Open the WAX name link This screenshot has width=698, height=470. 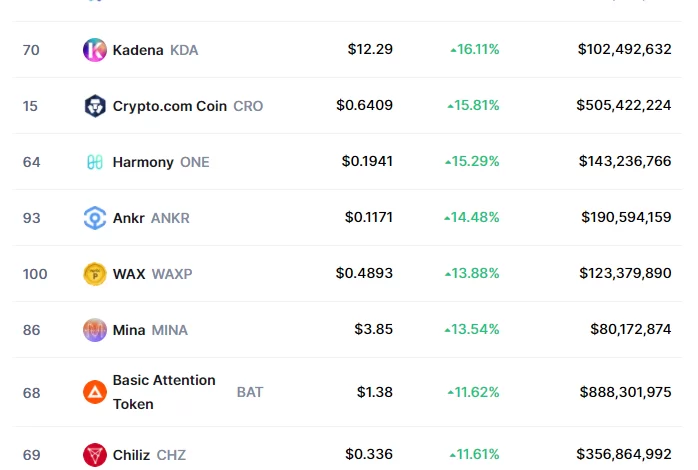(x=129, y=274)
